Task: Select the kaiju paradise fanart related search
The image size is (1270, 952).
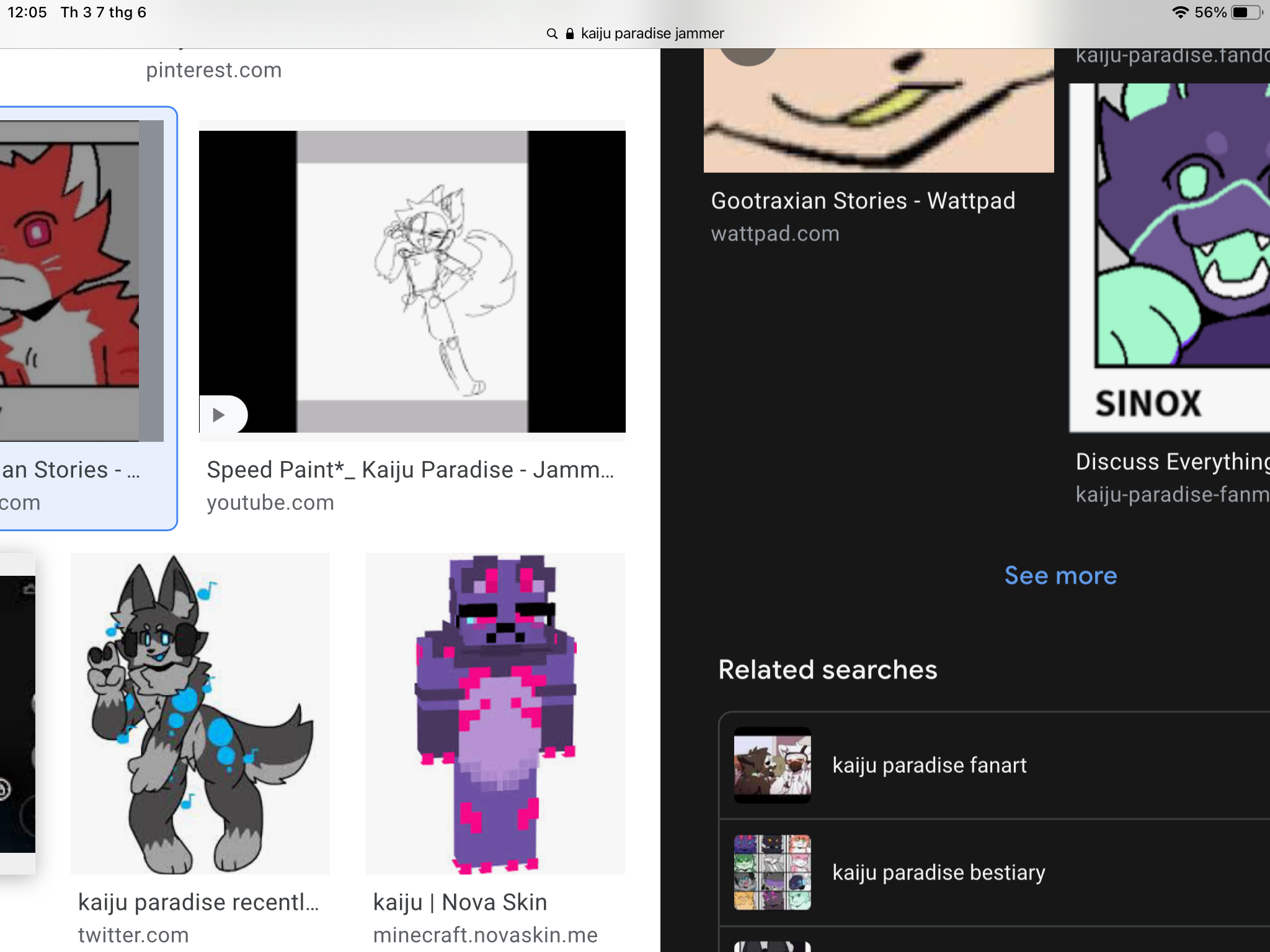Action: tap(929, 765)
